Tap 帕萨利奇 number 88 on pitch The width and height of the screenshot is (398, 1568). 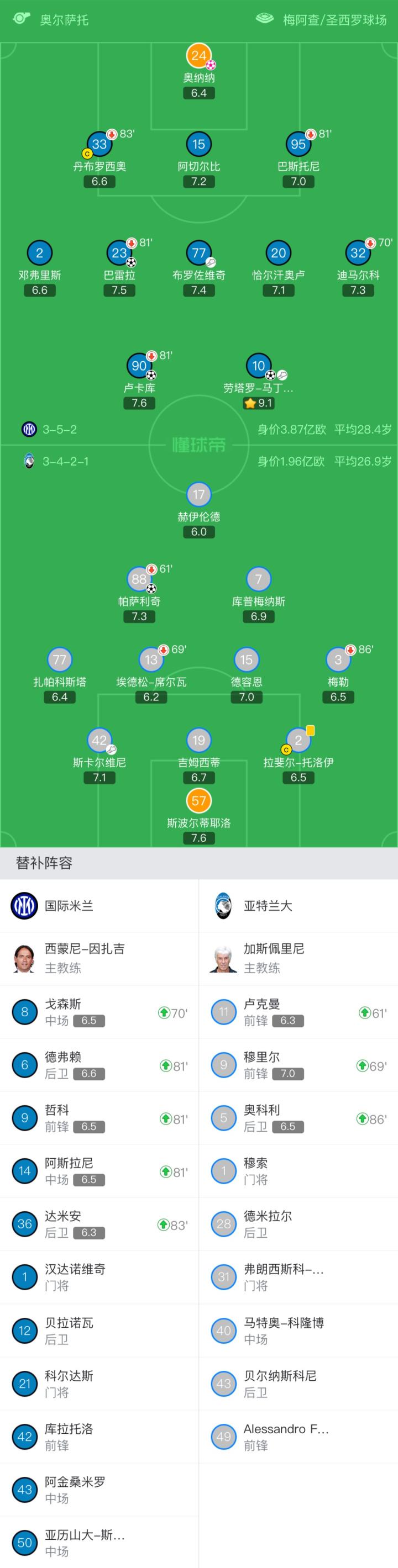(139, 579)
